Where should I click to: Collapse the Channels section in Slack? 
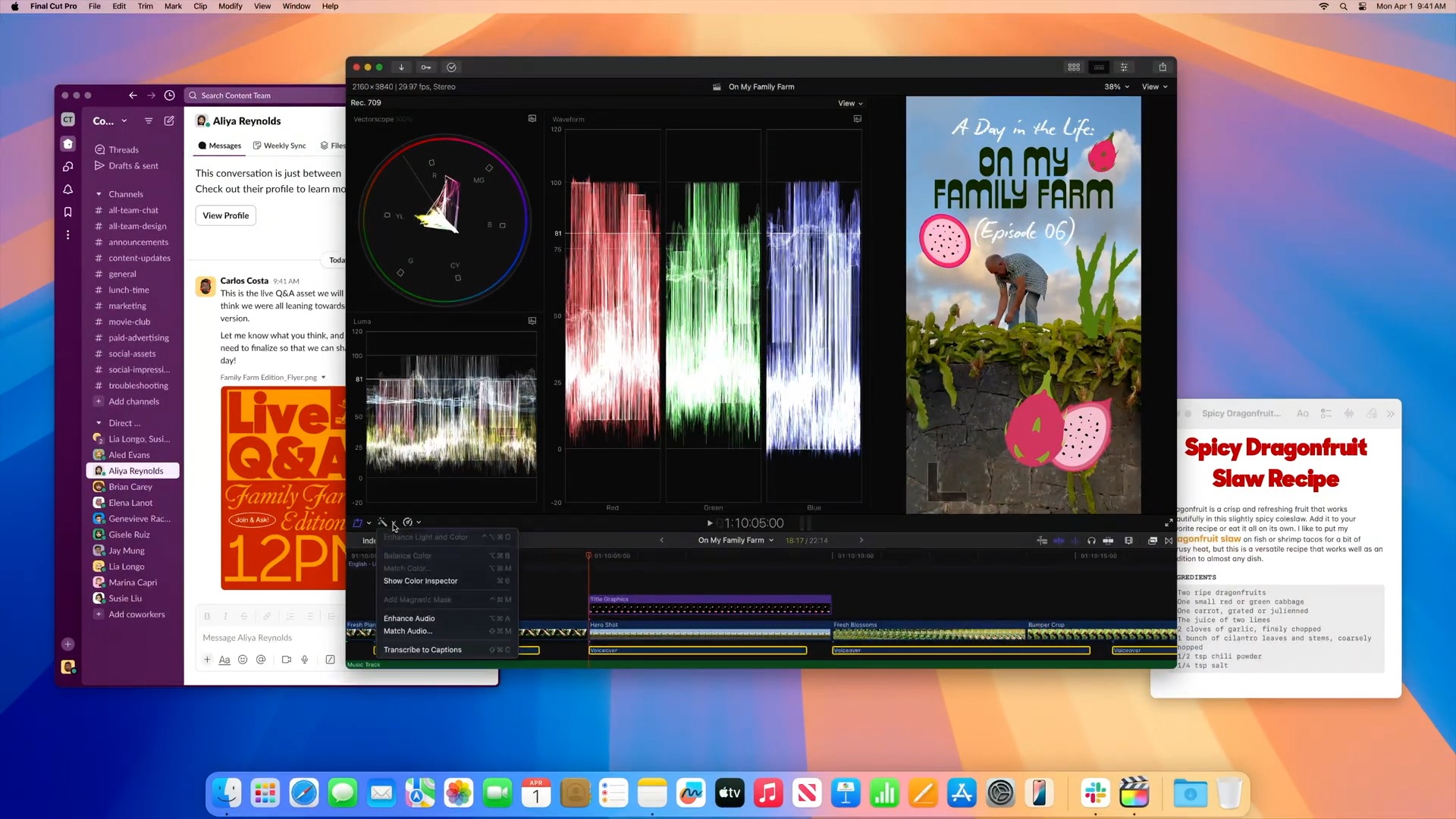(x=99, y=194)
